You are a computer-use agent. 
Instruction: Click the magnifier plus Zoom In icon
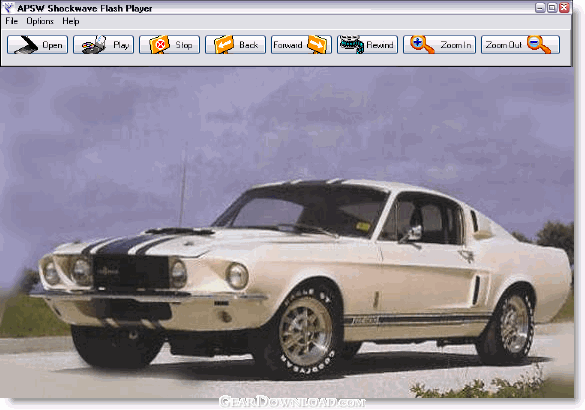click(x=422, y=45)
